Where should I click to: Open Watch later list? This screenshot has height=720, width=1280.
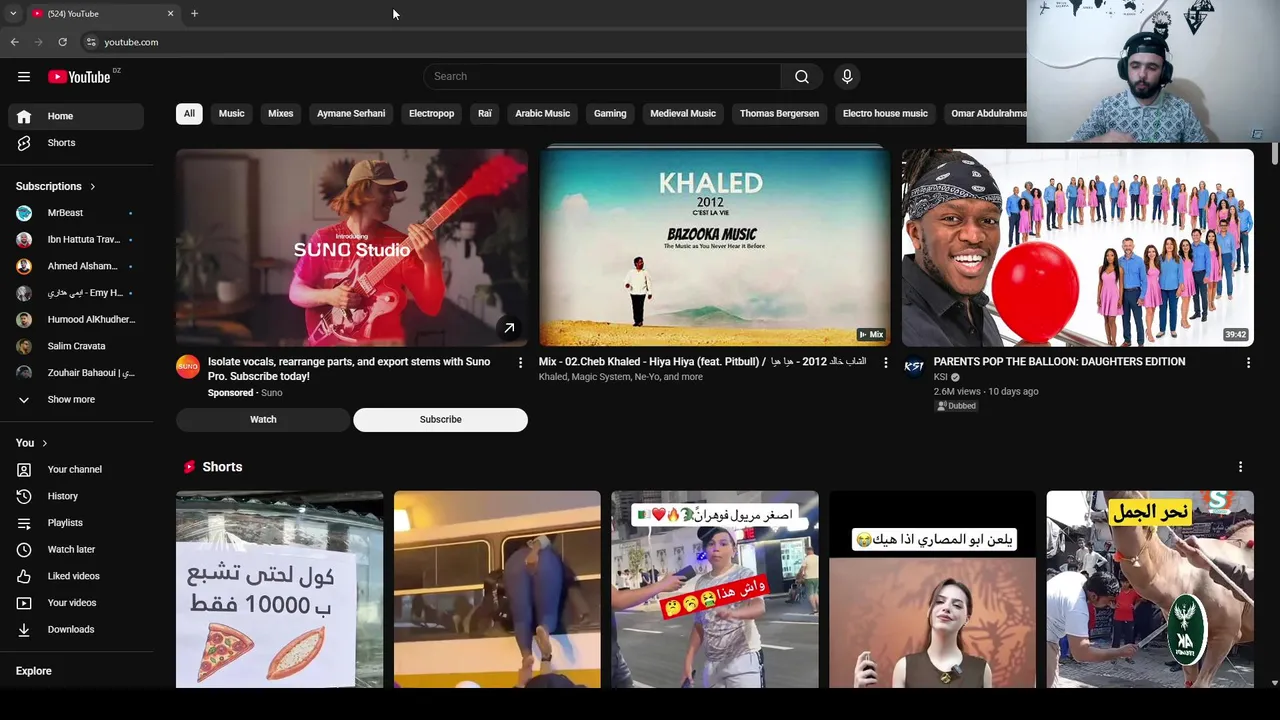(x=76, y=549)
